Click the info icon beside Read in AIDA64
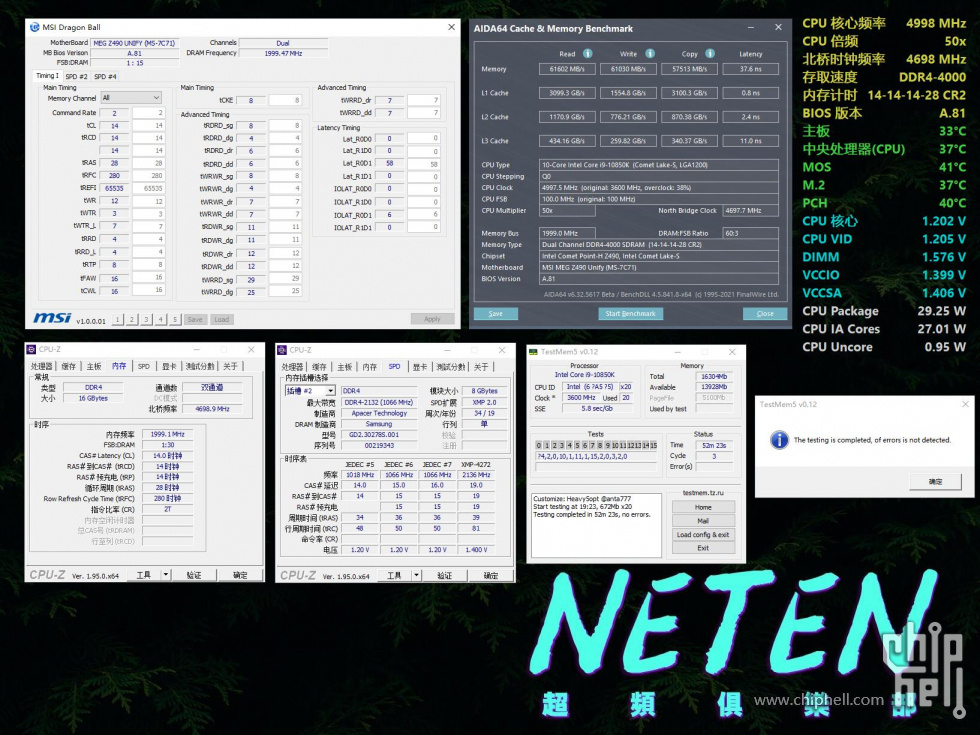 coord(588,54)
